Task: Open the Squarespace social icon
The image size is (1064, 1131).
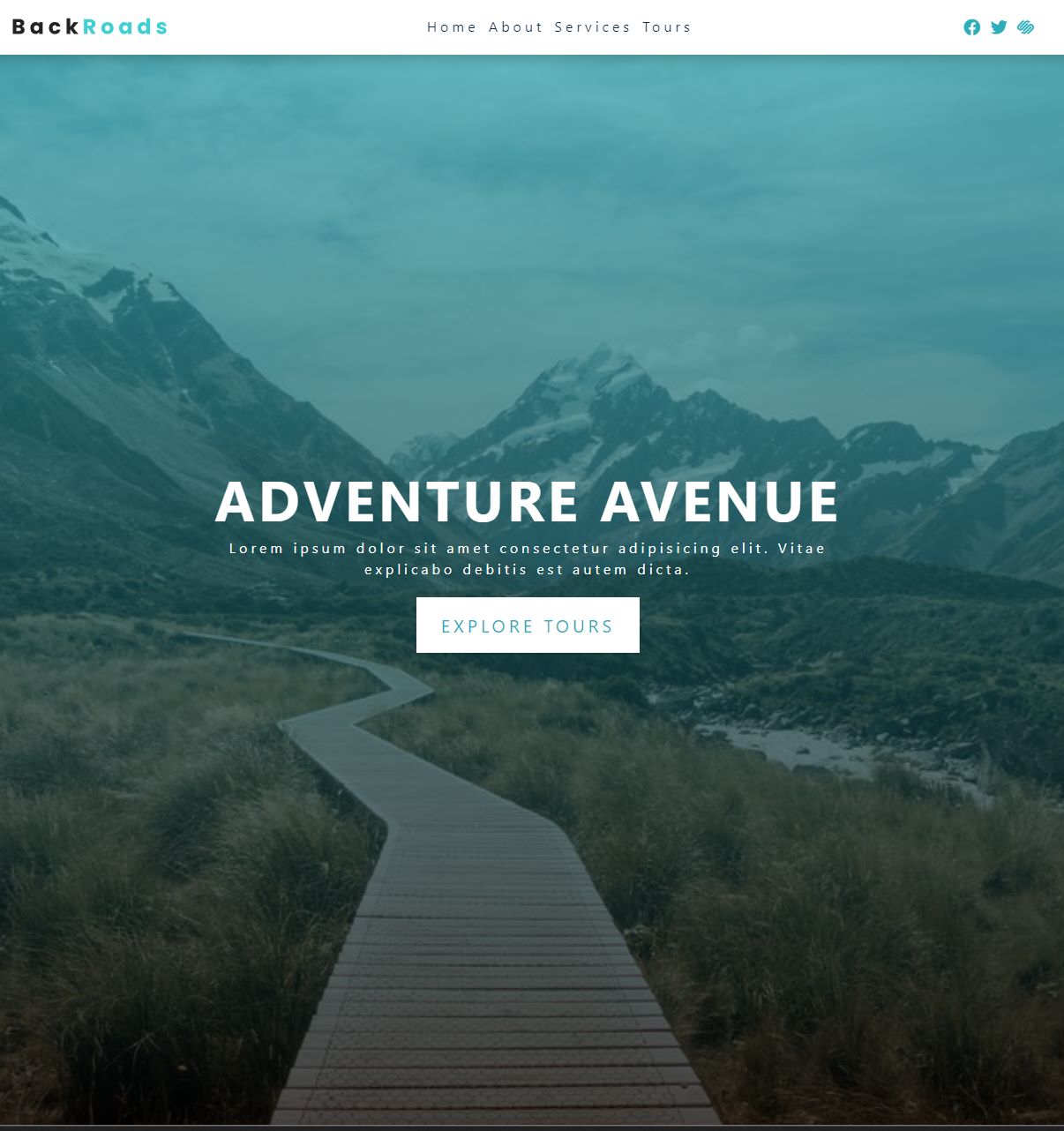Action: [x=1025, y=27]
